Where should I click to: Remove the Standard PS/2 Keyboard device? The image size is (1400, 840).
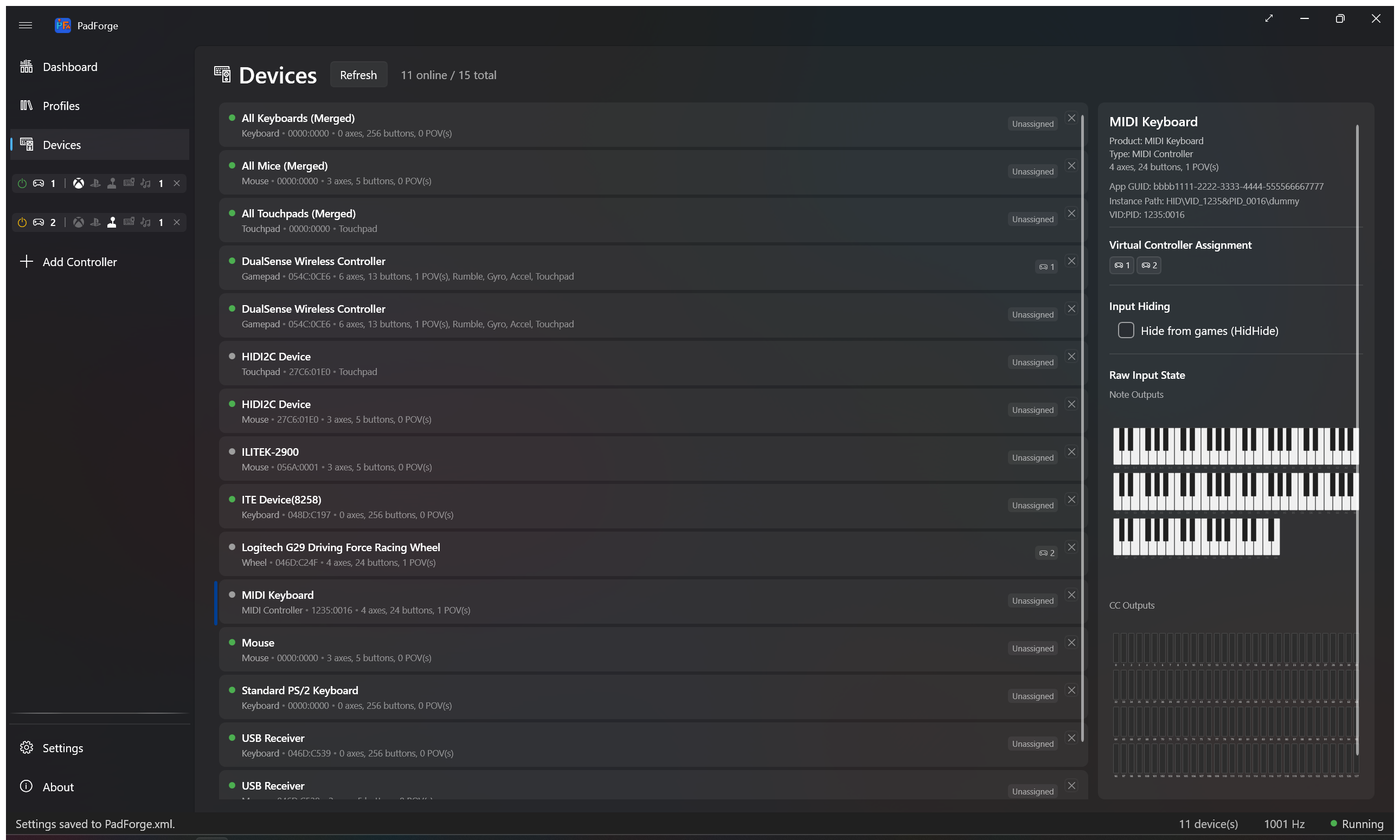(1071, 690)
